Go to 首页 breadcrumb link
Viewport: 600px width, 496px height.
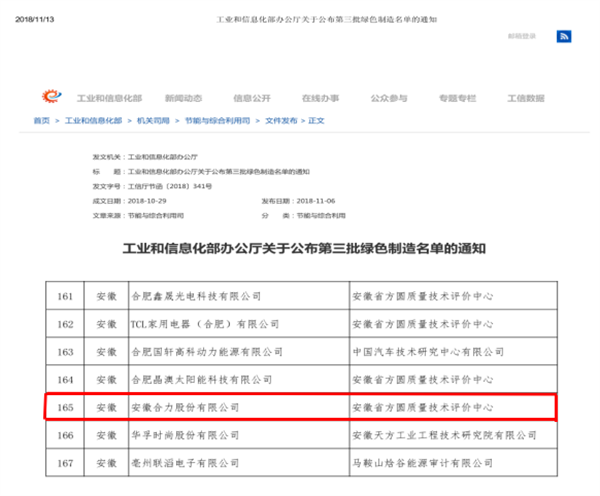pyautogui.click(x=42, y=121)
